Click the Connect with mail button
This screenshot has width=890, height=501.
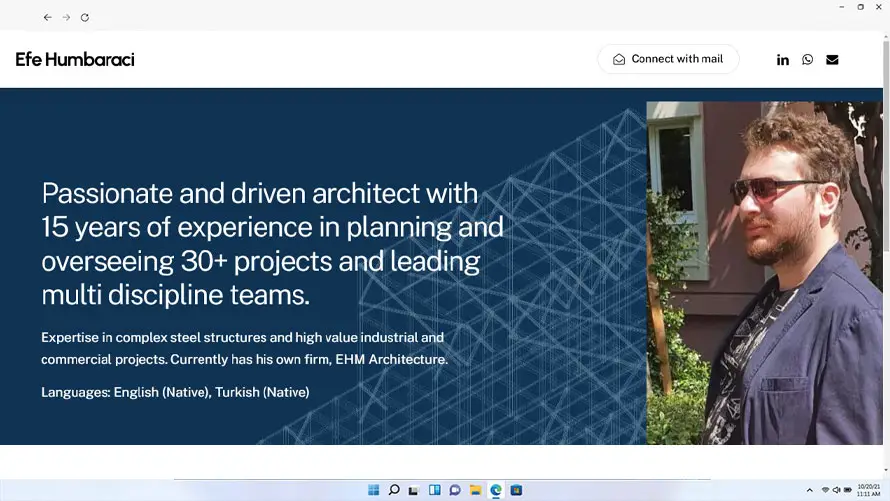(668, 59)
